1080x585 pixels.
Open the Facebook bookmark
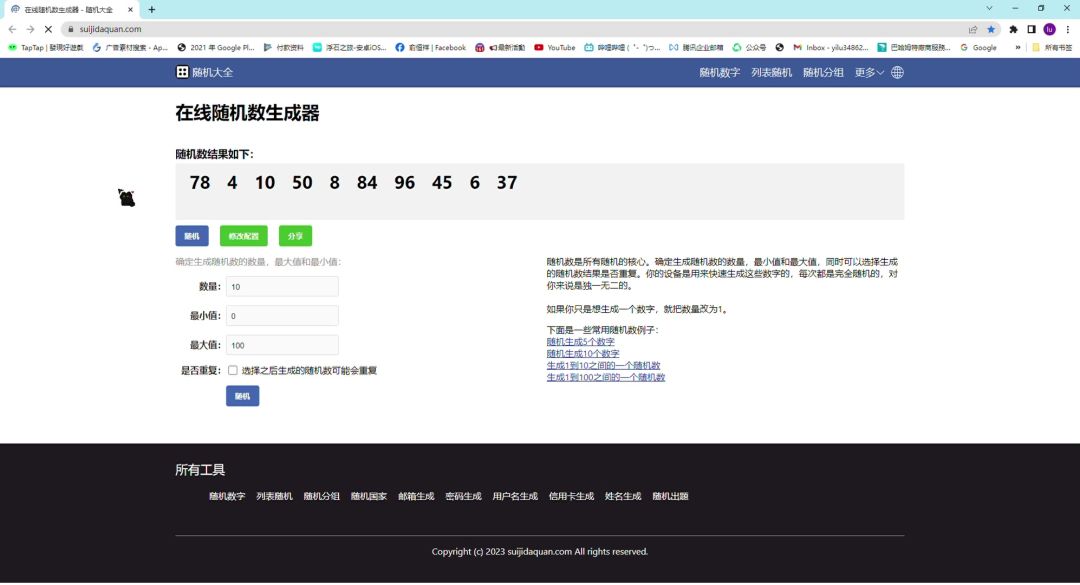coord(431,47)
